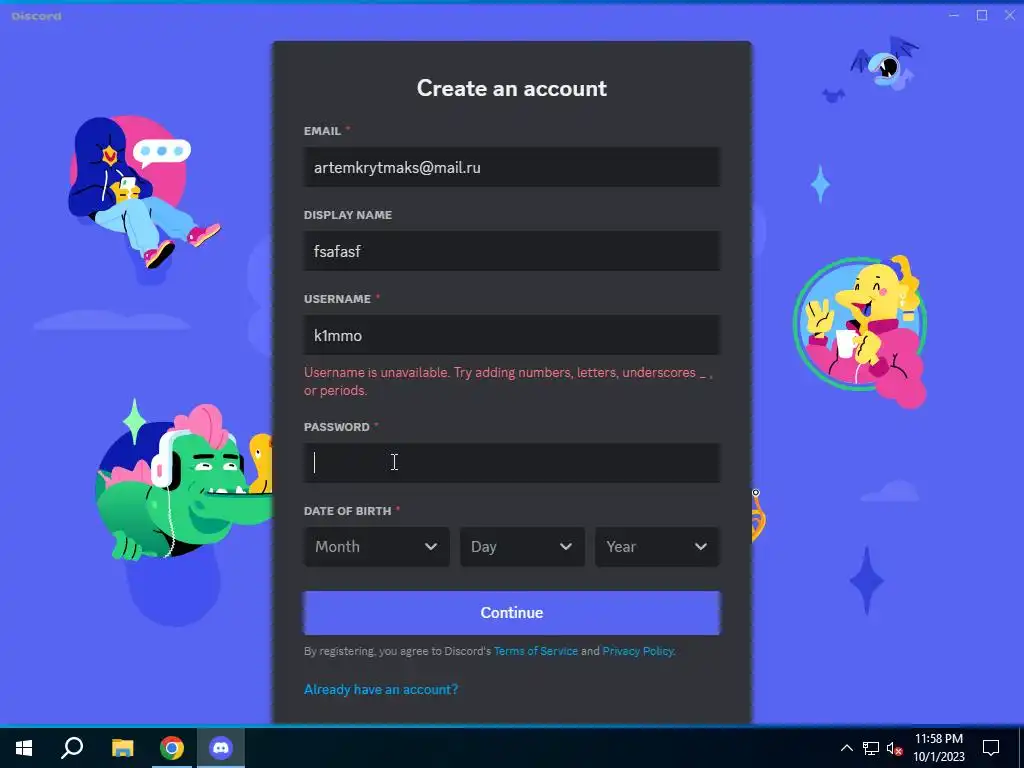Click the muted volume tray icon
This screenshot has height=768, width=1024.
click(x=895, y=748)
